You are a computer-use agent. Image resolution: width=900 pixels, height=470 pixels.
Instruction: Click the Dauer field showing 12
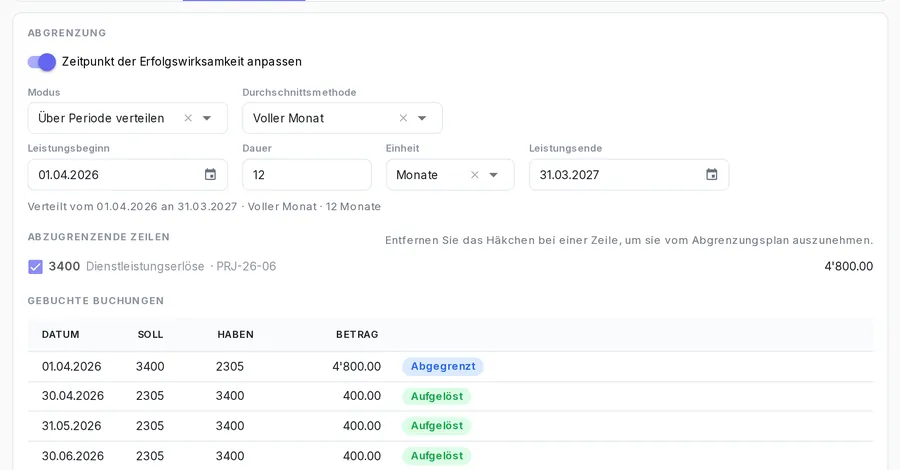tap(307, 175)
